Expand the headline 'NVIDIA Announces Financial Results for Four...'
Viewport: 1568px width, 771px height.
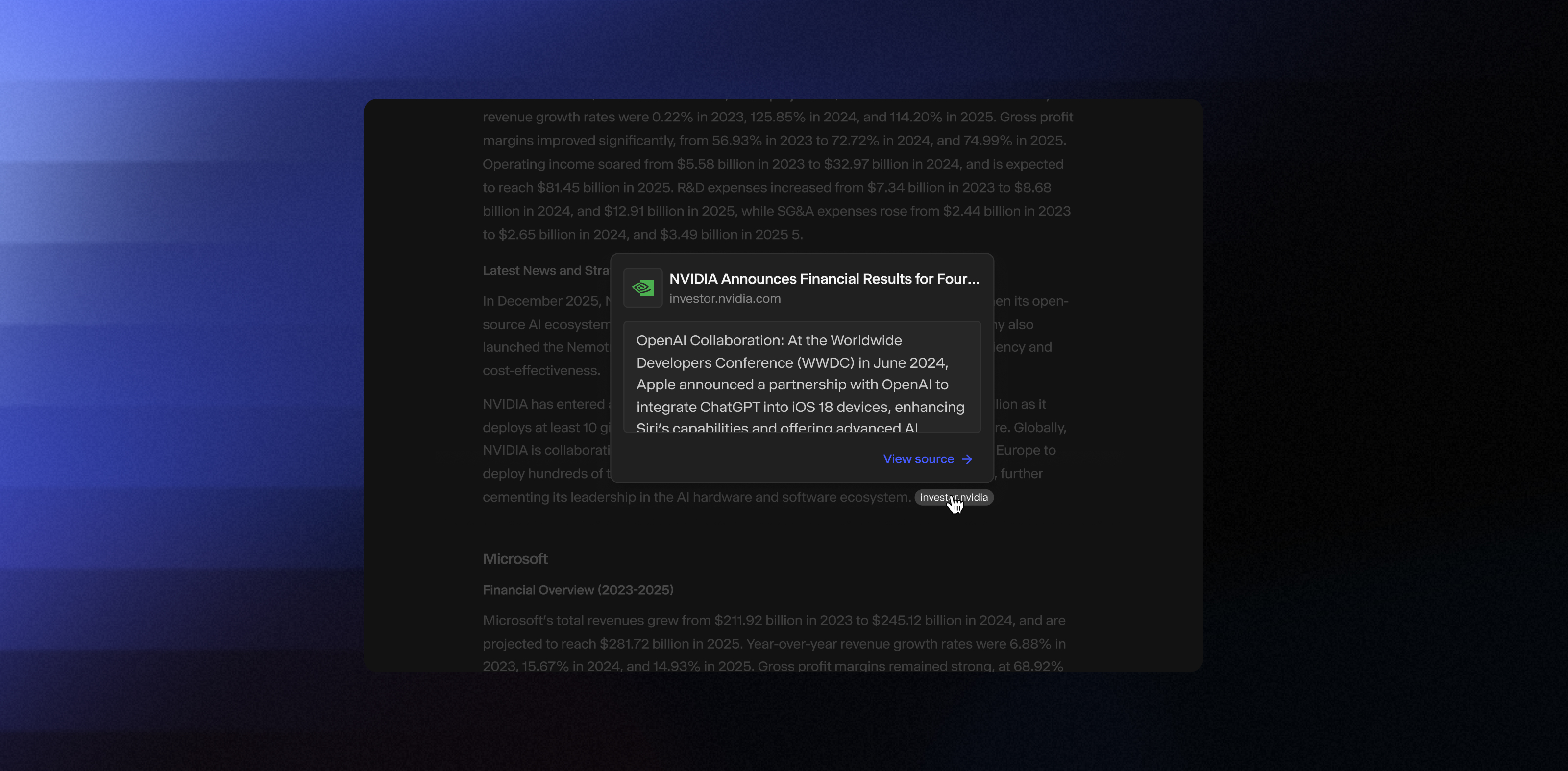click(x=825, y=279)
